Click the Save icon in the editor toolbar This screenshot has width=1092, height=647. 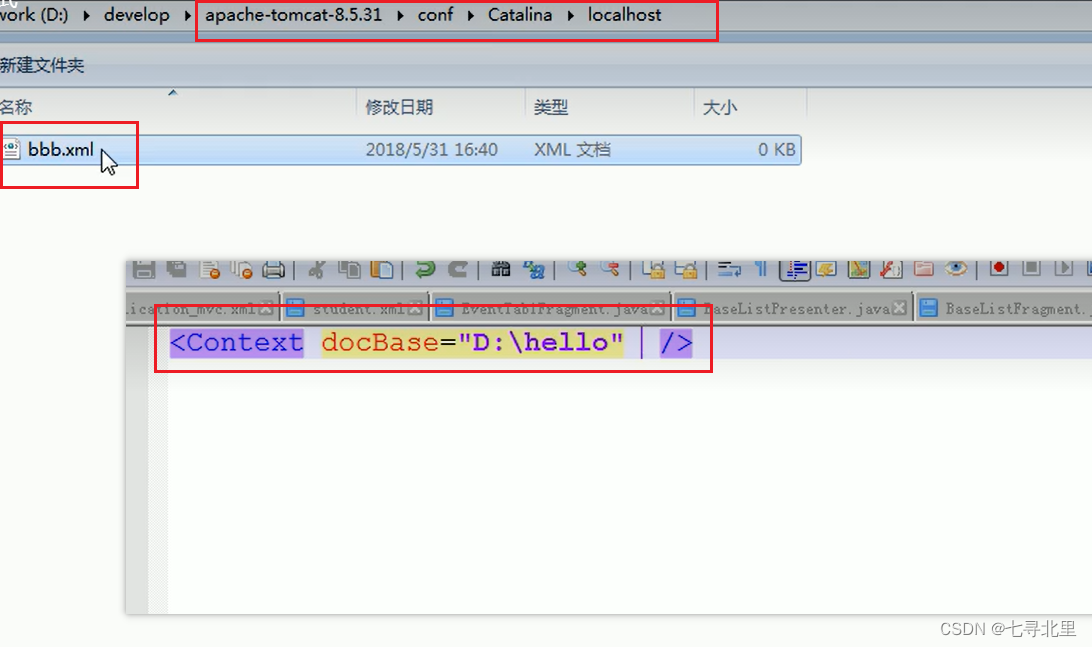(143, 269)
